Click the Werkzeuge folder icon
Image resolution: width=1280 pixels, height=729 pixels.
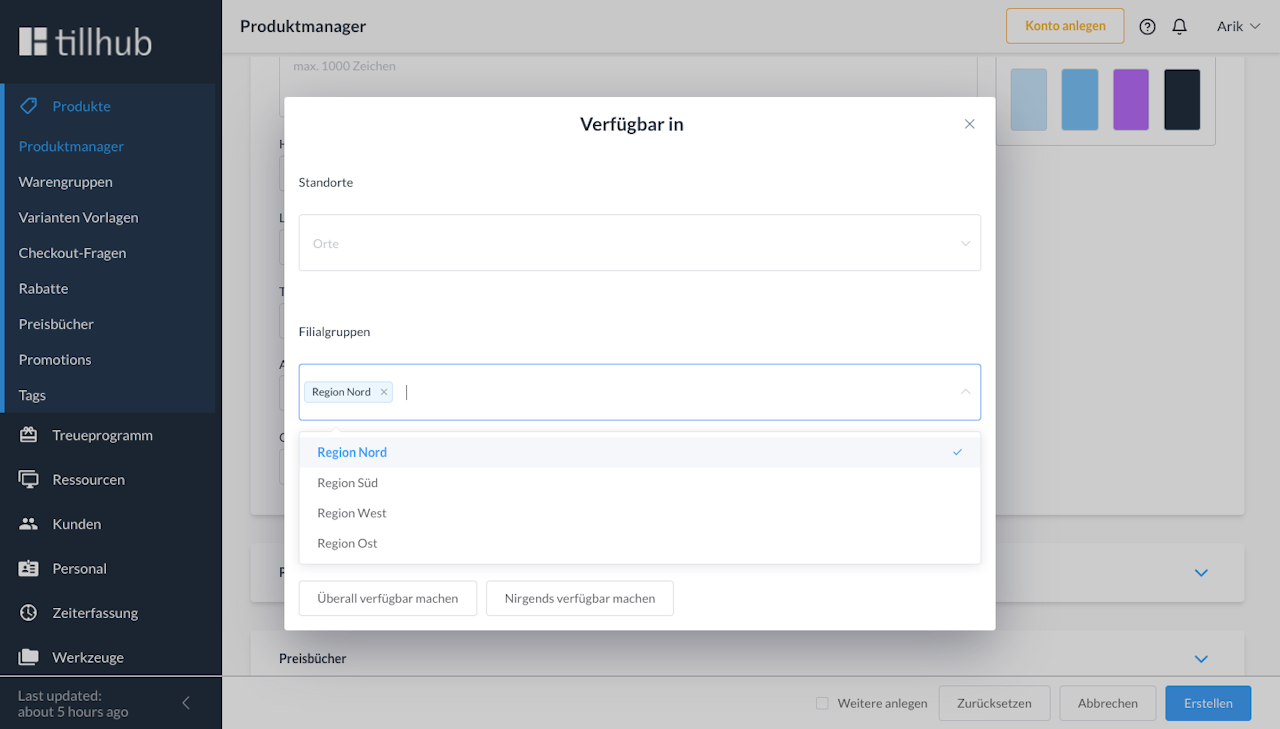click(28, 657)
